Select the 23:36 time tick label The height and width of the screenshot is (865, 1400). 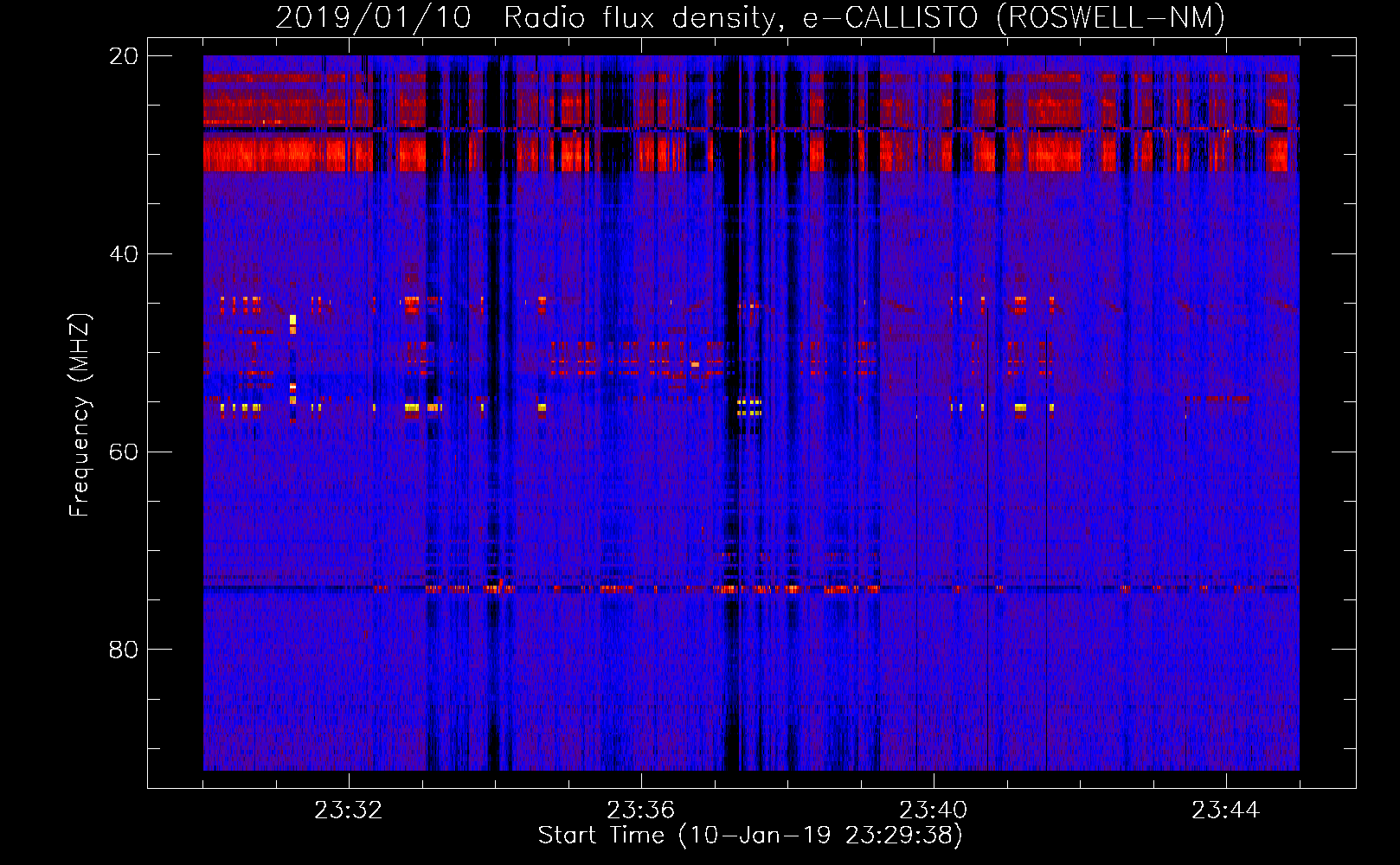[640, 811]
